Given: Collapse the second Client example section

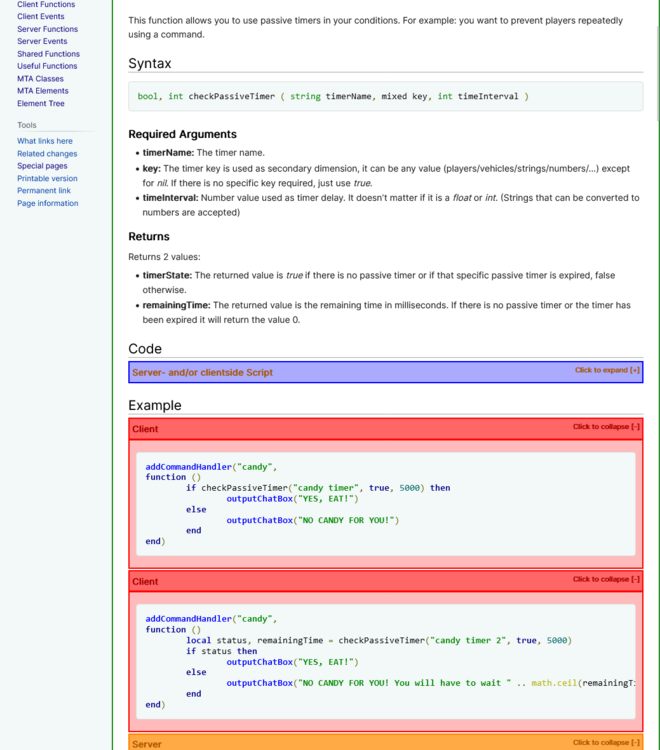Looking at the screenshot, I should point(606,580).
